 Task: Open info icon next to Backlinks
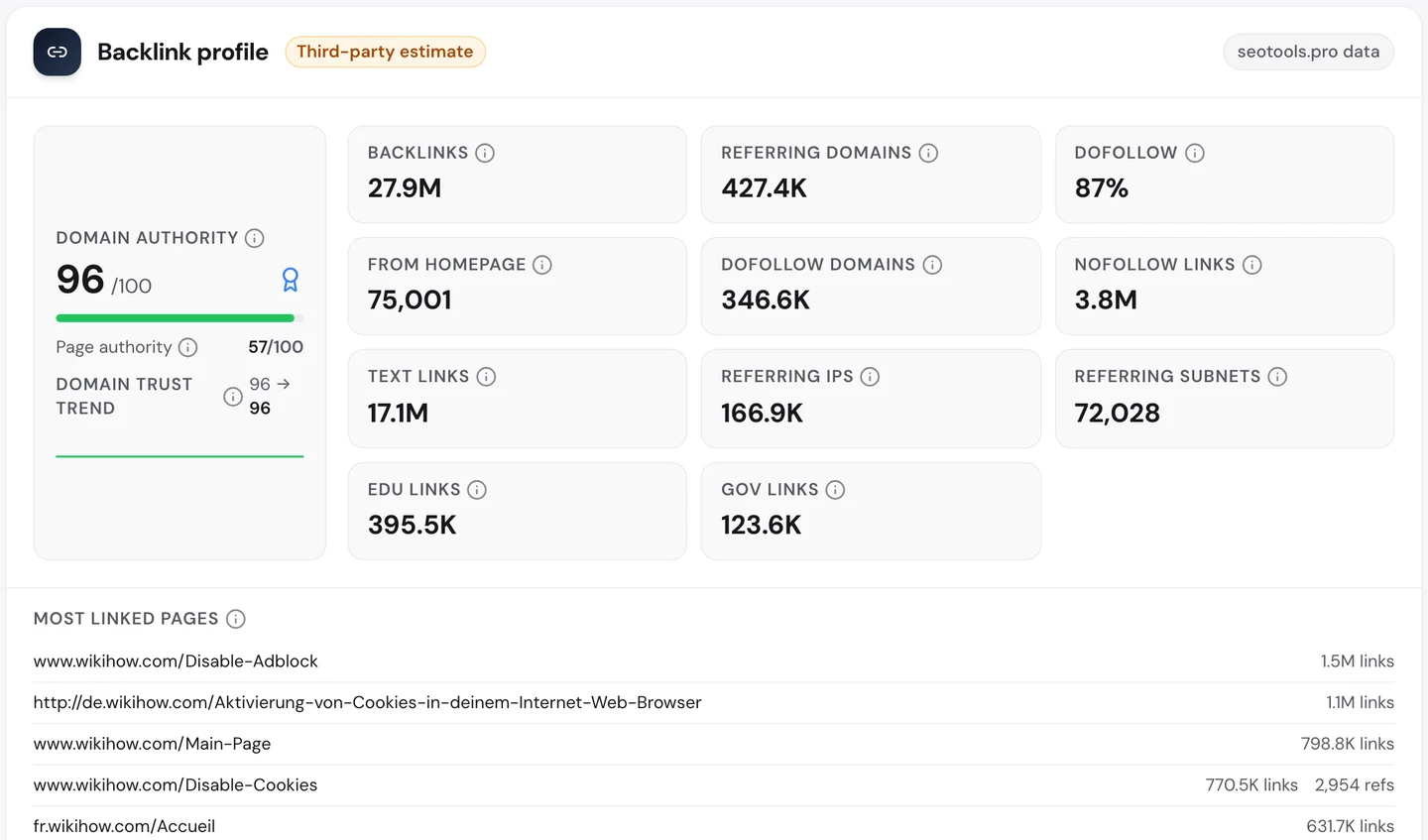tap(485, 153)
